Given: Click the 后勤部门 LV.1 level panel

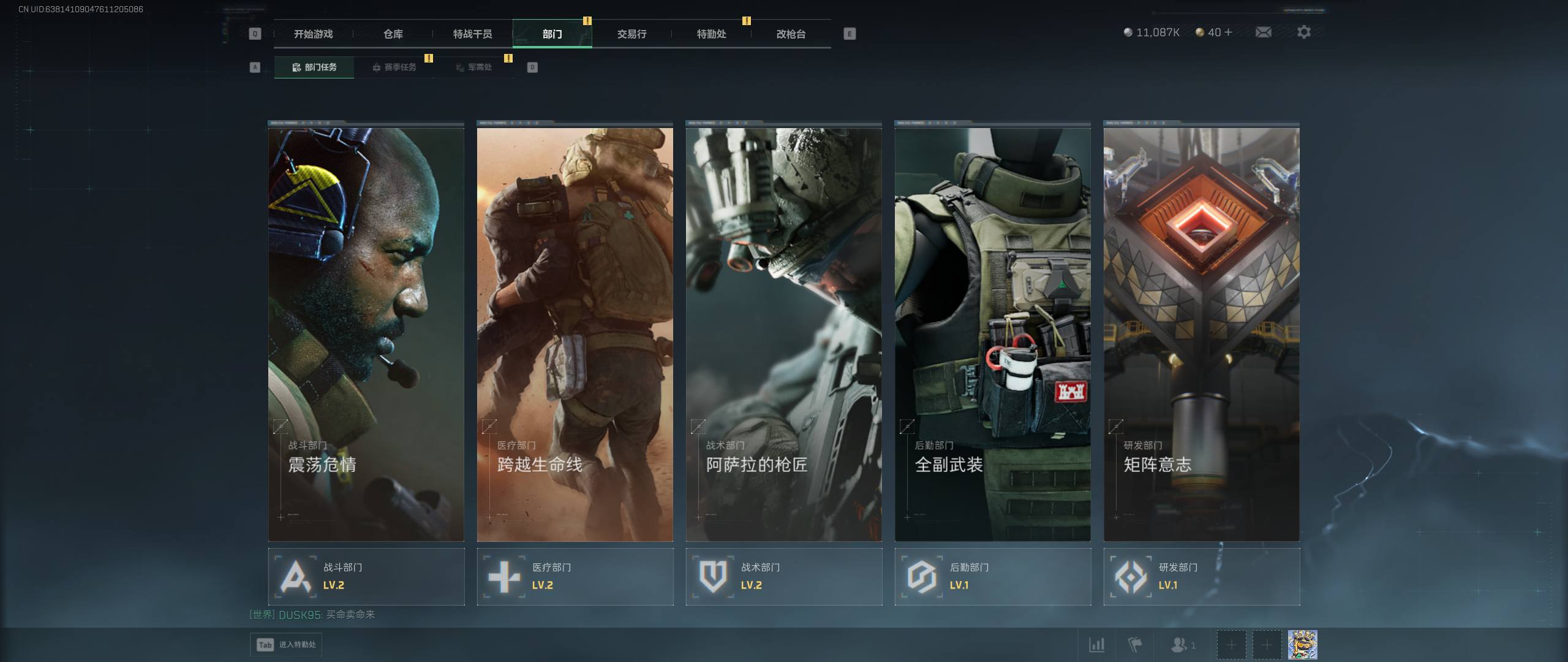Looking at the screenshot, I should (992, 577).
